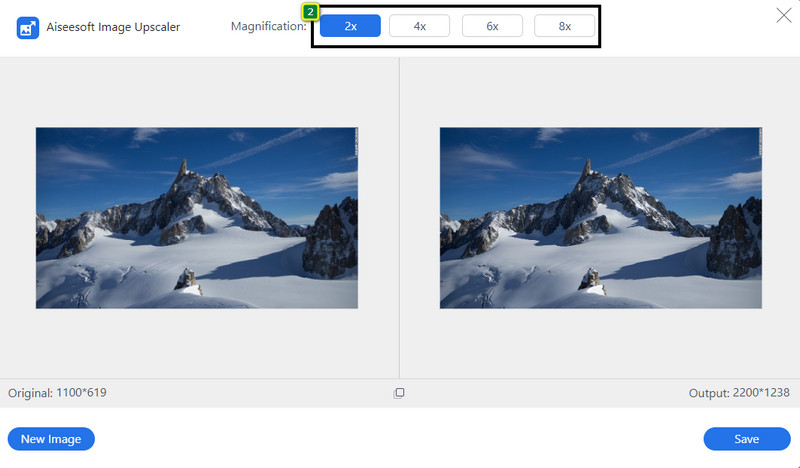The width and height of the screenshot is (800, 468).
Task: Click the upscaled output preview on right
Action: 600,218
